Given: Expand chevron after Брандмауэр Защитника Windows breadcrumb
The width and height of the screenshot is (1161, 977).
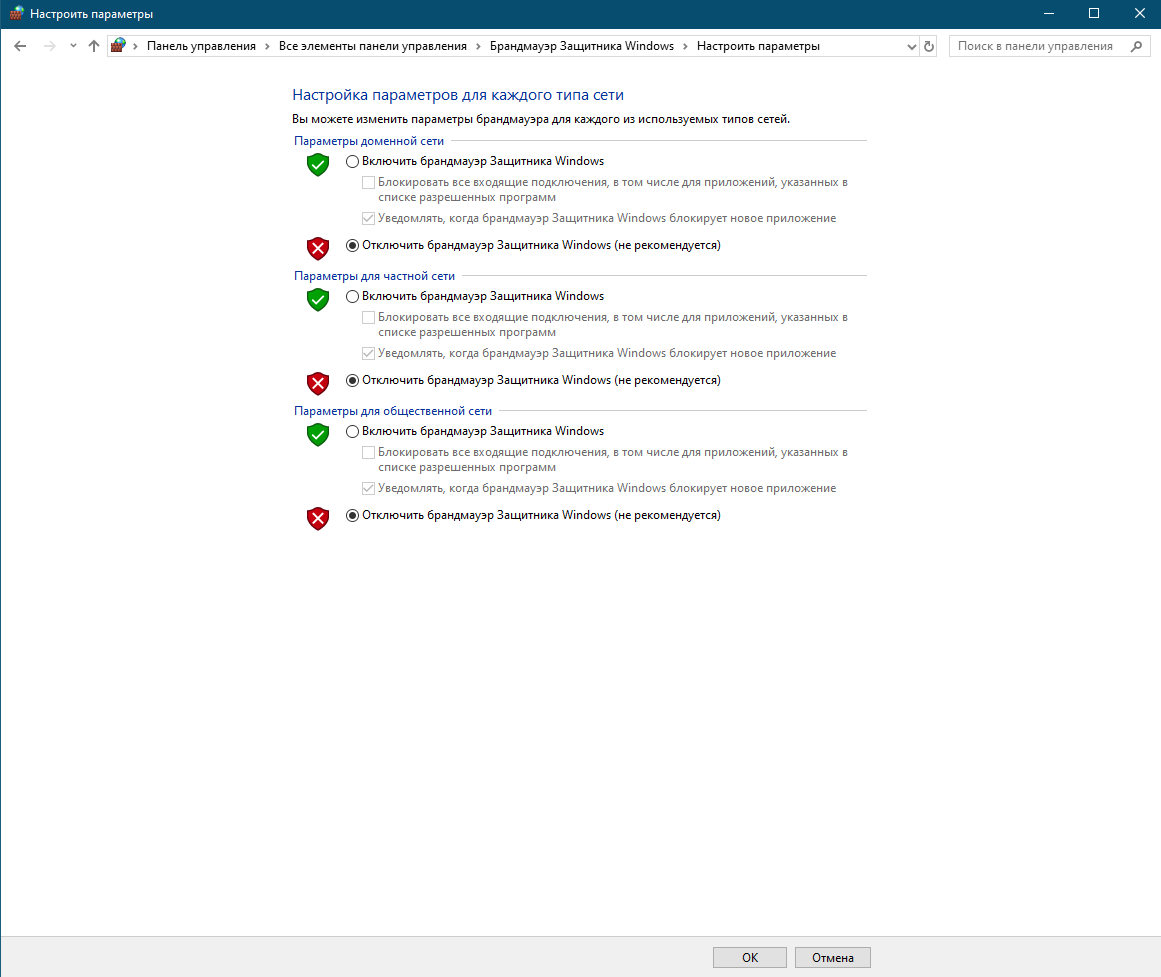Looking at the screenshot, I should [686, 47].
